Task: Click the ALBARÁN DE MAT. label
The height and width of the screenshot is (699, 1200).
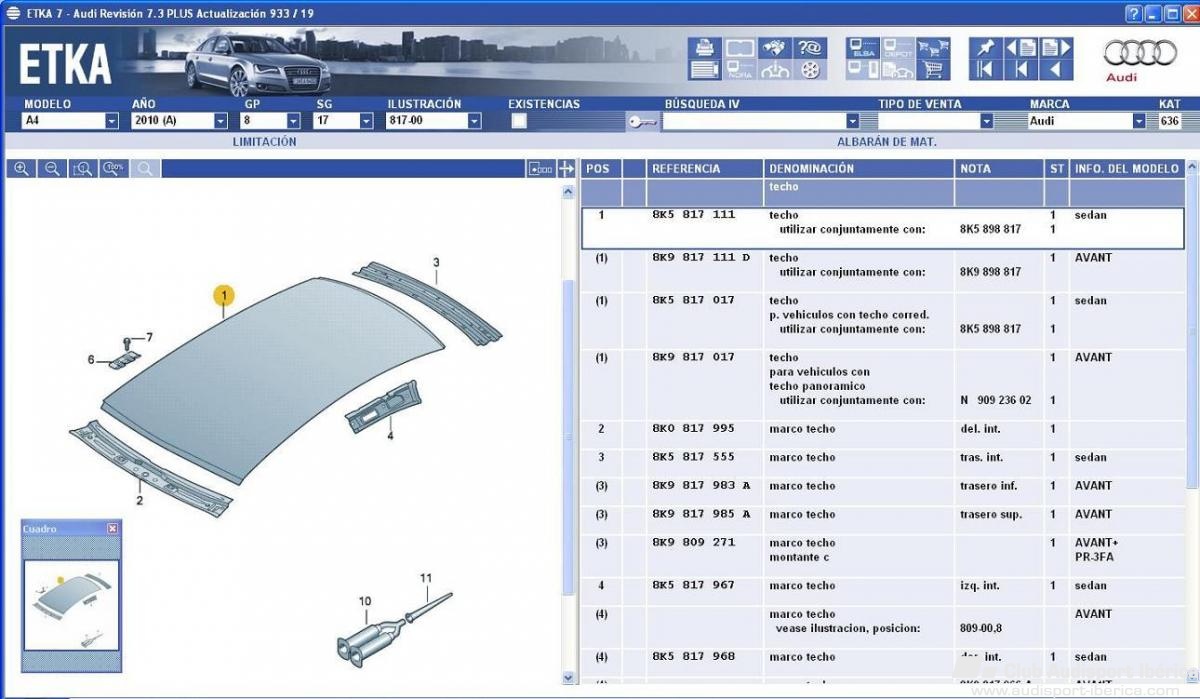Action: 887,142
